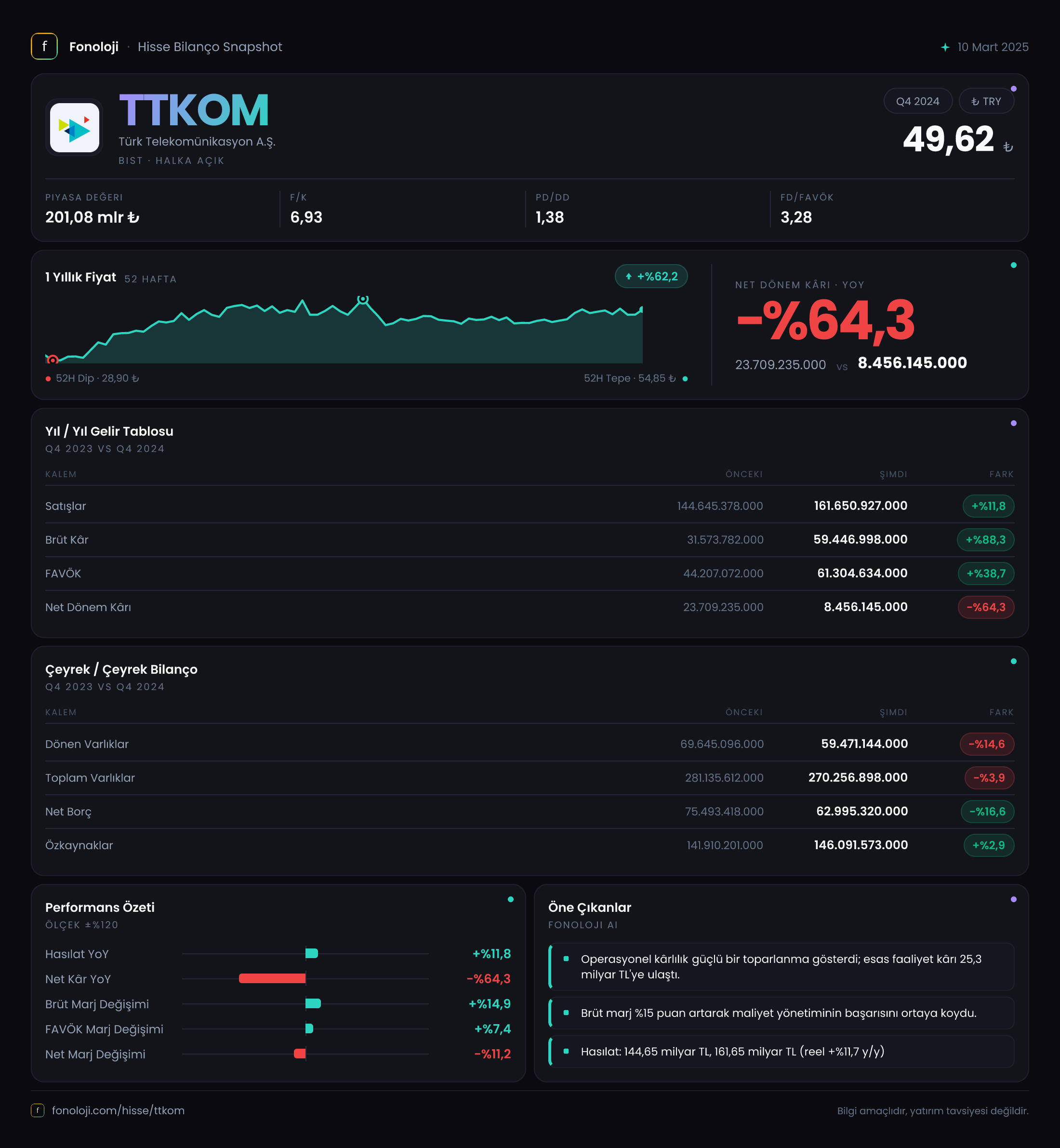This screenshot has height=1148, width=1060.
Task: Click the Hasılat 144,65 milyar TL highlight
Action: (781, 1052)
